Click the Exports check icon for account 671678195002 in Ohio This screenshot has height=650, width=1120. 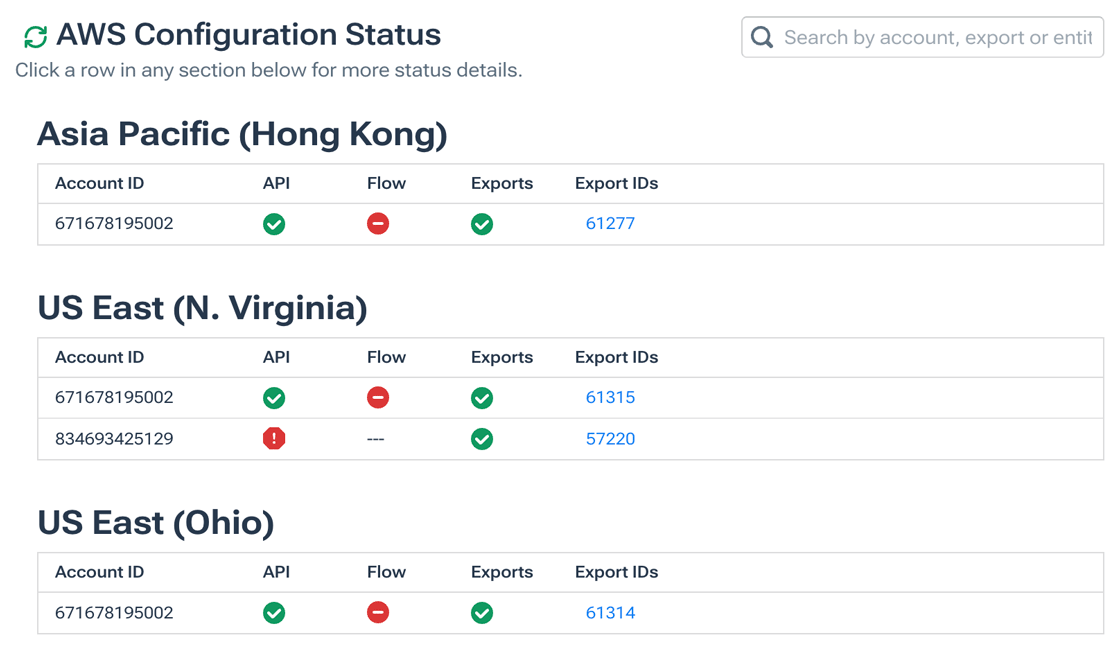pos(482,613)
